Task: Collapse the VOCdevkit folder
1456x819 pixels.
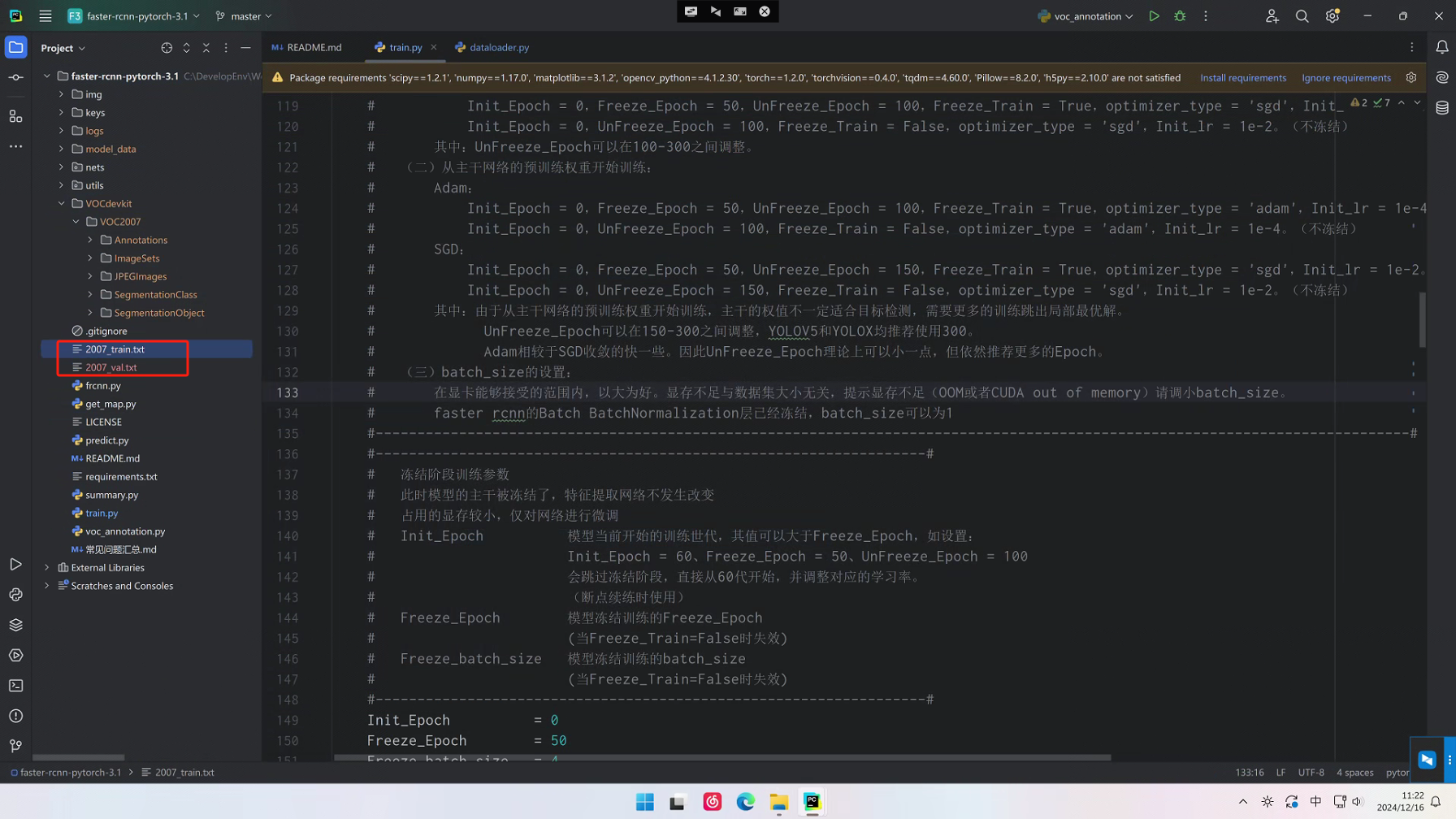Action: (x=62, y=204)
